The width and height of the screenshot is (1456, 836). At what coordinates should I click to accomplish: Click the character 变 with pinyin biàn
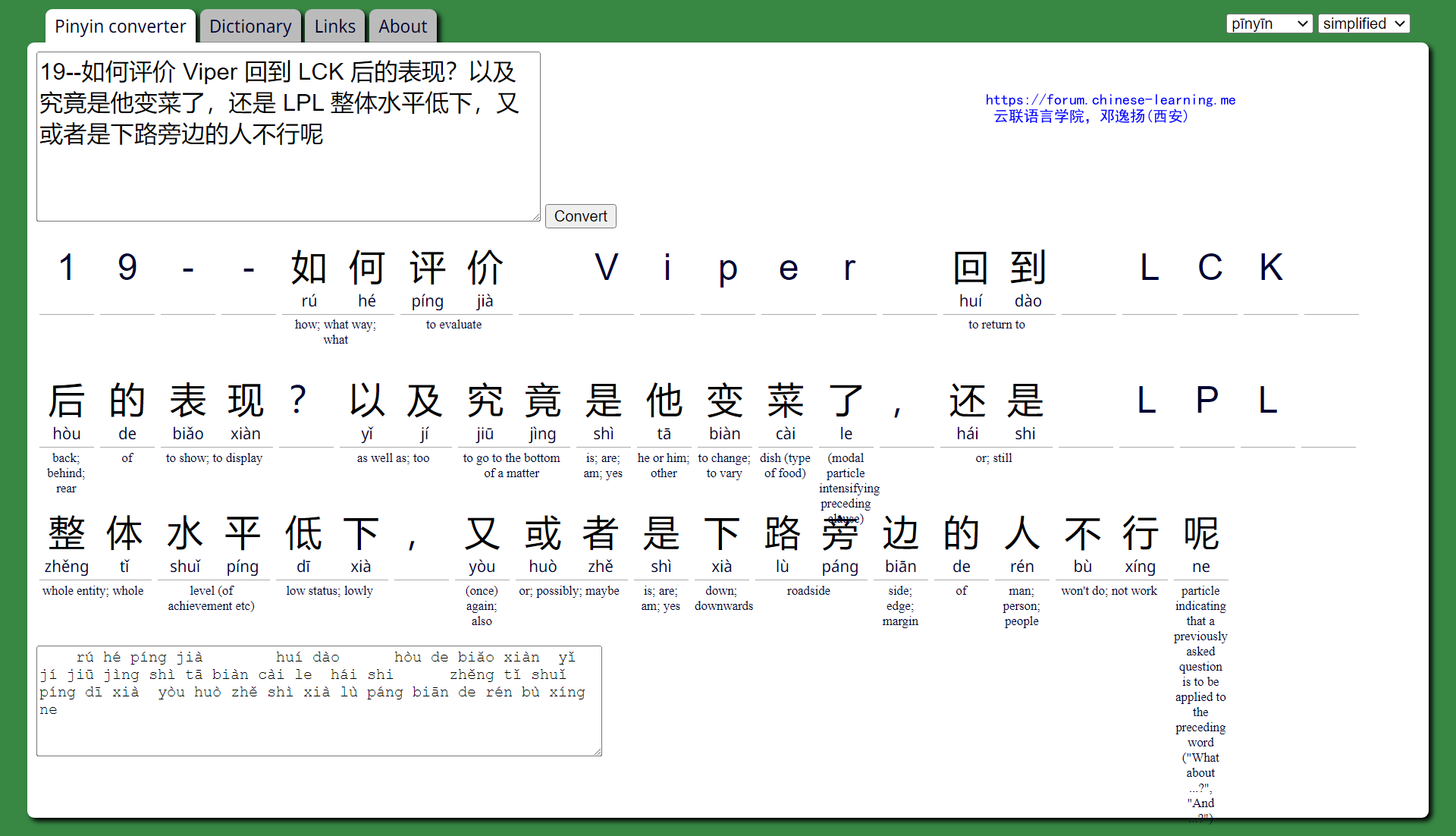(x=725, y=401)
